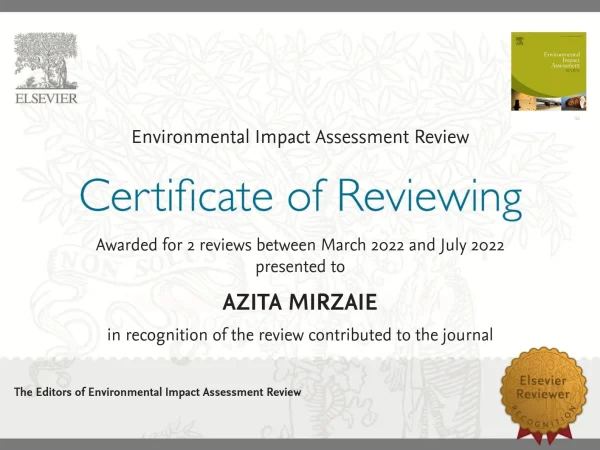Click 'Awarded for 2 reviews' date line
This screenshot has height=450, width=600.
[300, 245]
